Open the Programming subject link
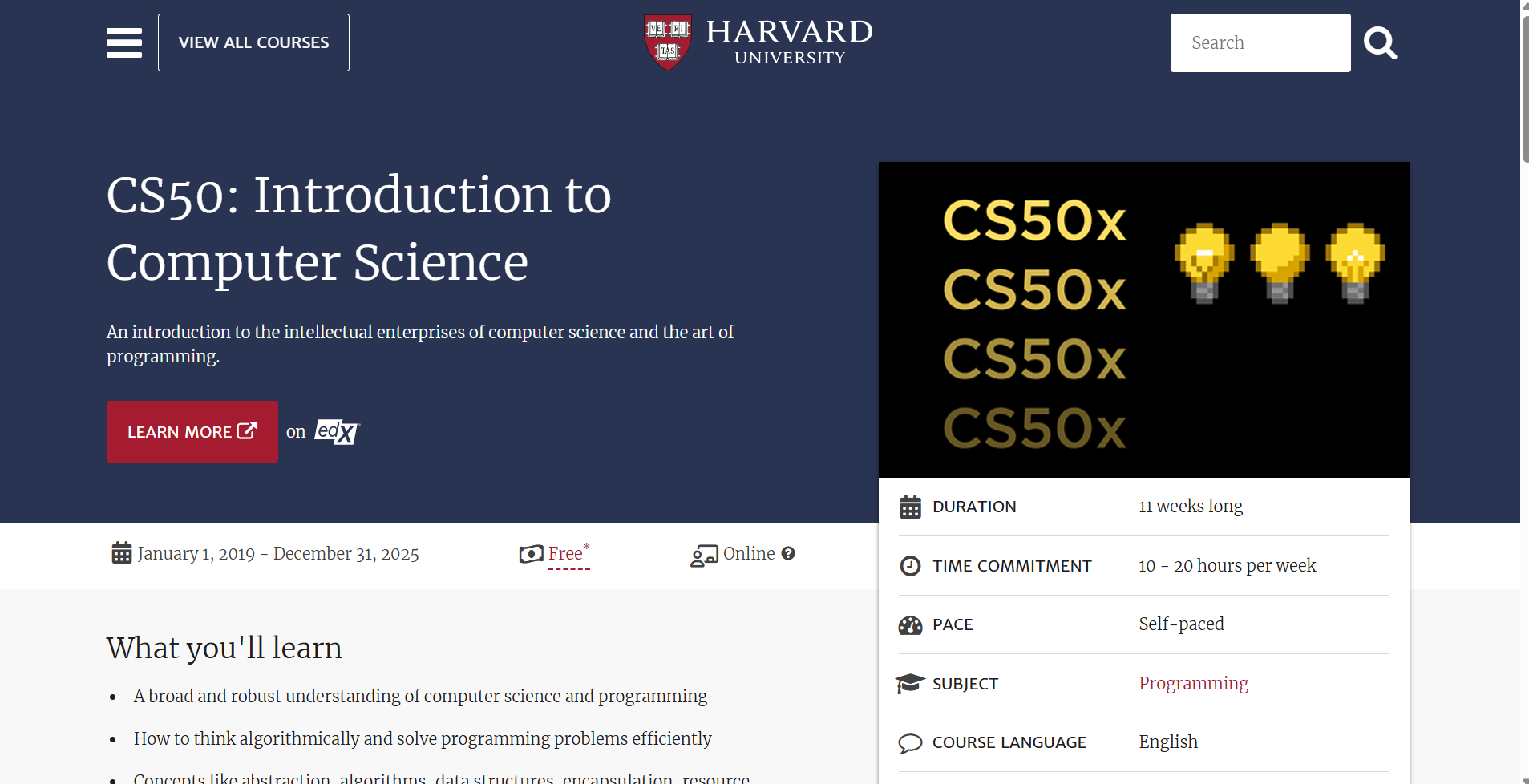The image size is (1529, 784). pos(1192,683)
